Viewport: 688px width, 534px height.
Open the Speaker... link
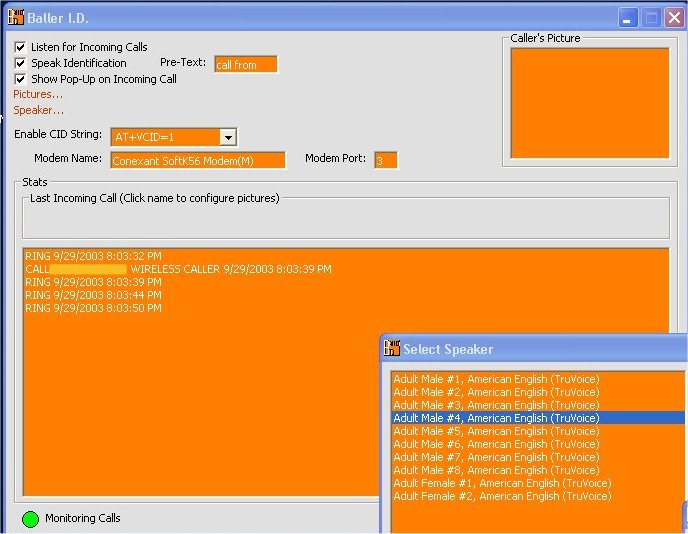38,110
